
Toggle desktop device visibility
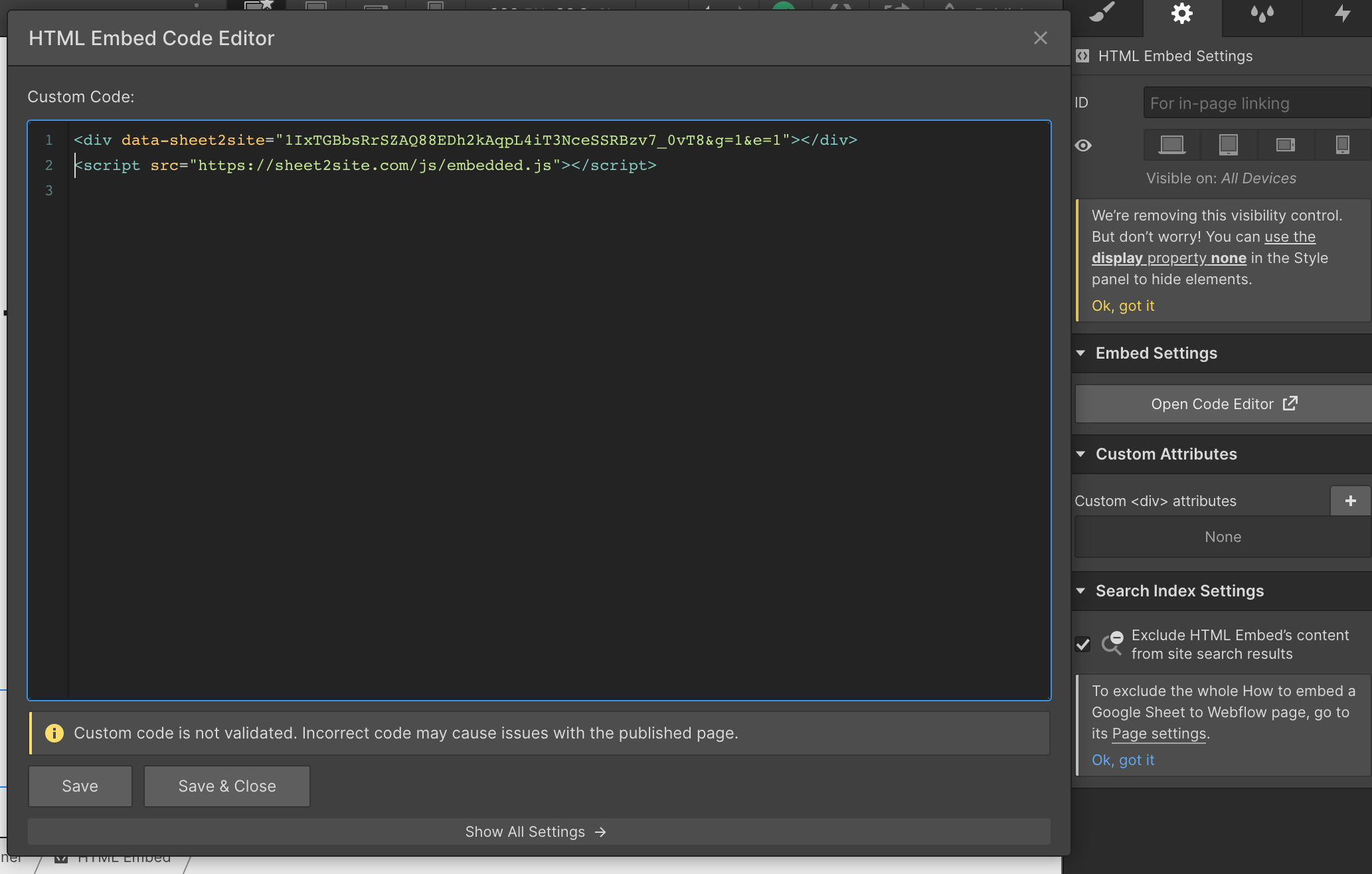tap(1172, 145)
